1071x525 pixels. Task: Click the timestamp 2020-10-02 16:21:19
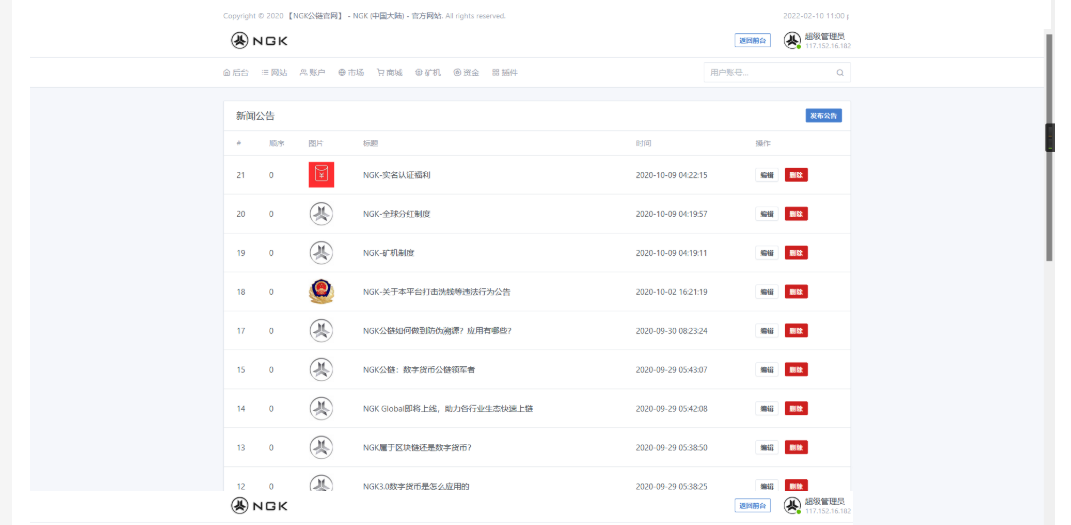point(671,292)
